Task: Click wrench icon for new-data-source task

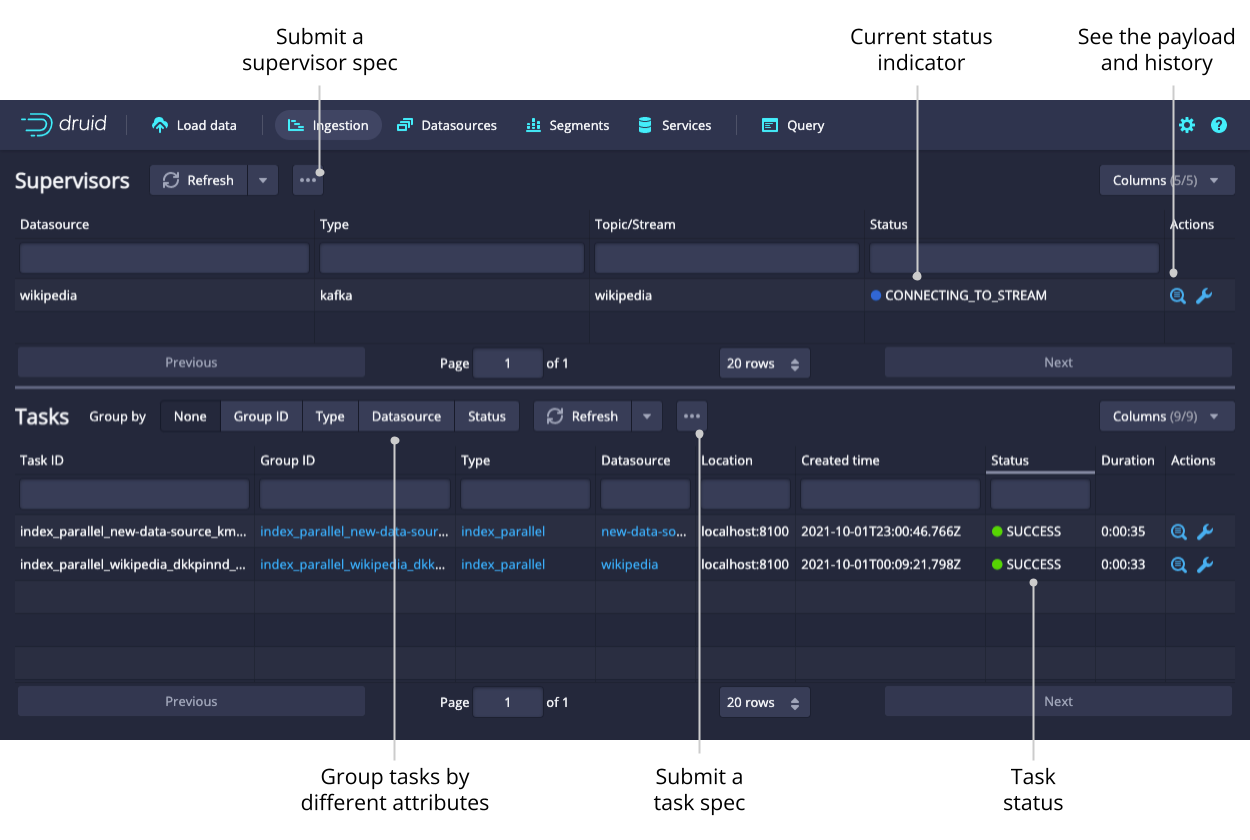Action: pyautogui.click(x=1205, y=532)
